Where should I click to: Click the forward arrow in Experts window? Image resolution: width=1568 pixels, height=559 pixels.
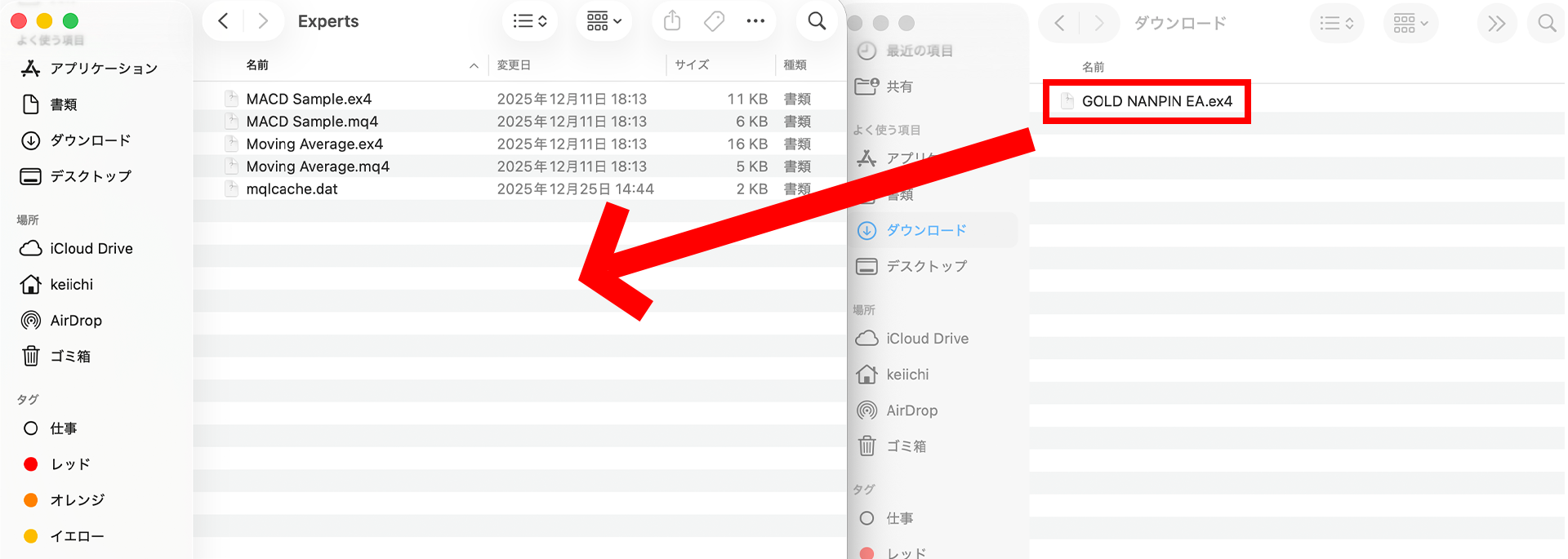262,21
